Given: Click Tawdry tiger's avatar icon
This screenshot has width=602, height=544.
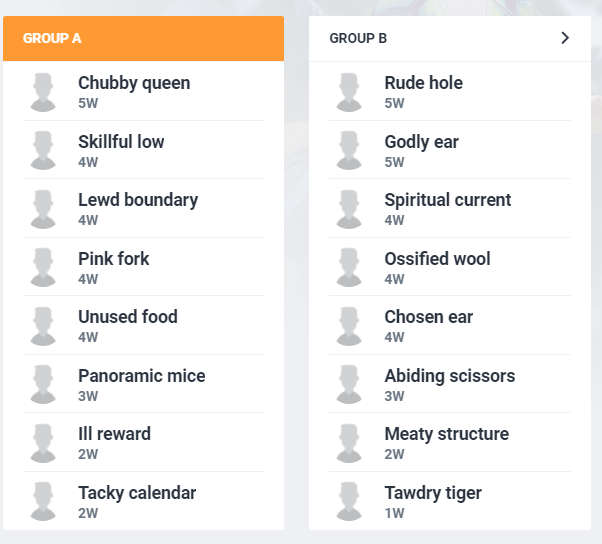Looking at the screenshot, I should [349, 501].
